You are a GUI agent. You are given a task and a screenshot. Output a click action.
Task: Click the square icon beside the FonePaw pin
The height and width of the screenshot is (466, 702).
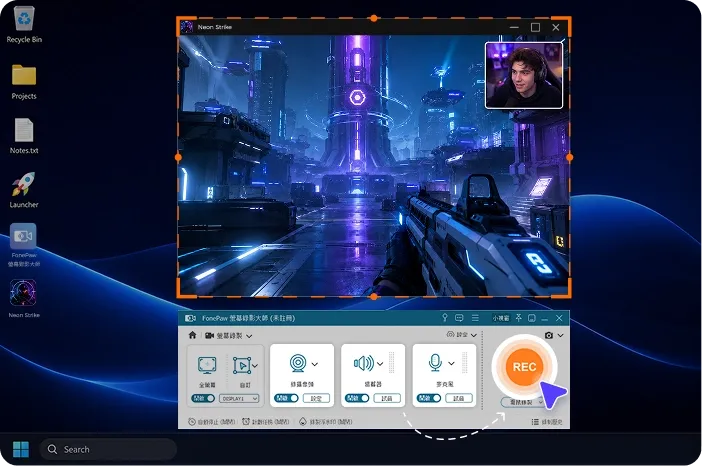pos(532,318)
